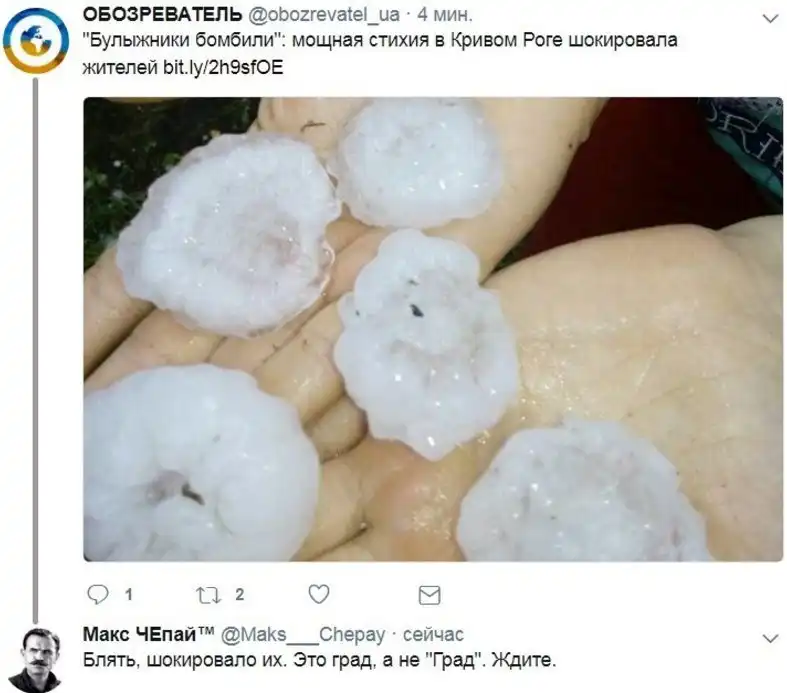
Task: Send tweet via direct message envelope icon
Action: (x=430, y=595)
